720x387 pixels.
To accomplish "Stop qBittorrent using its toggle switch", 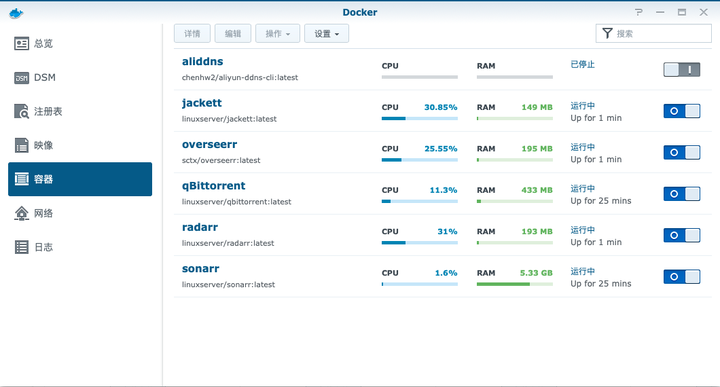I will 681,194.
